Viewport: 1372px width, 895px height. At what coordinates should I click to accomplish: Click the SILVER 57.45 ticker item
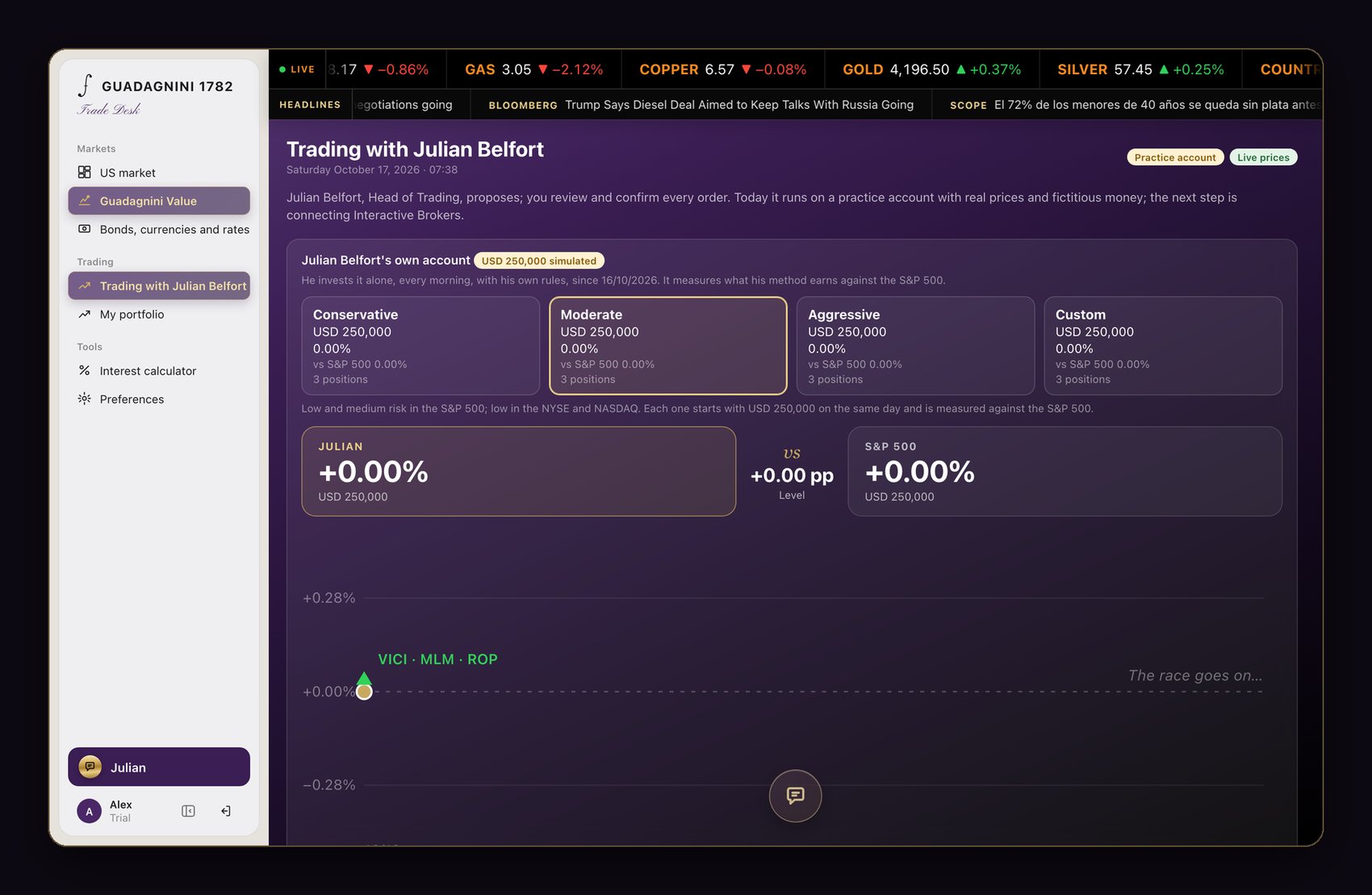pyautogui.click(x=1140, y=69)
